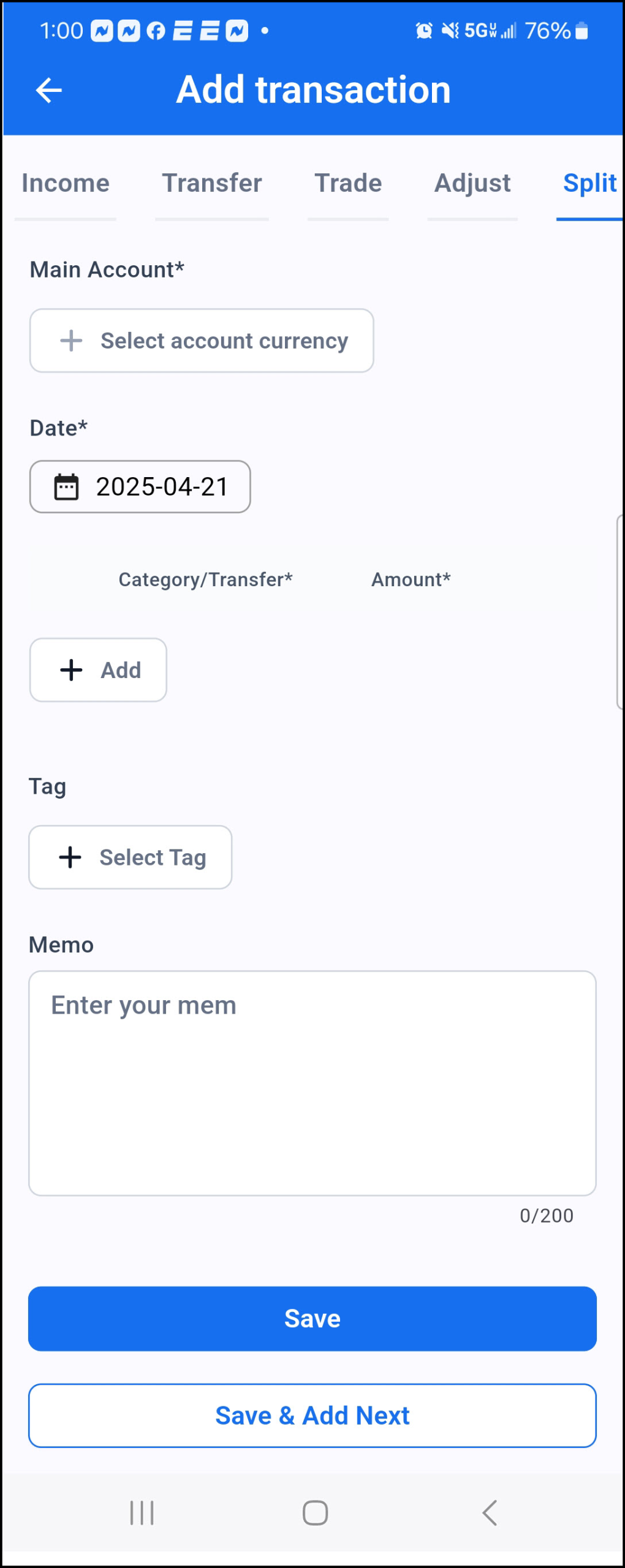Switch to the Adjust tab

pos(472,183)
